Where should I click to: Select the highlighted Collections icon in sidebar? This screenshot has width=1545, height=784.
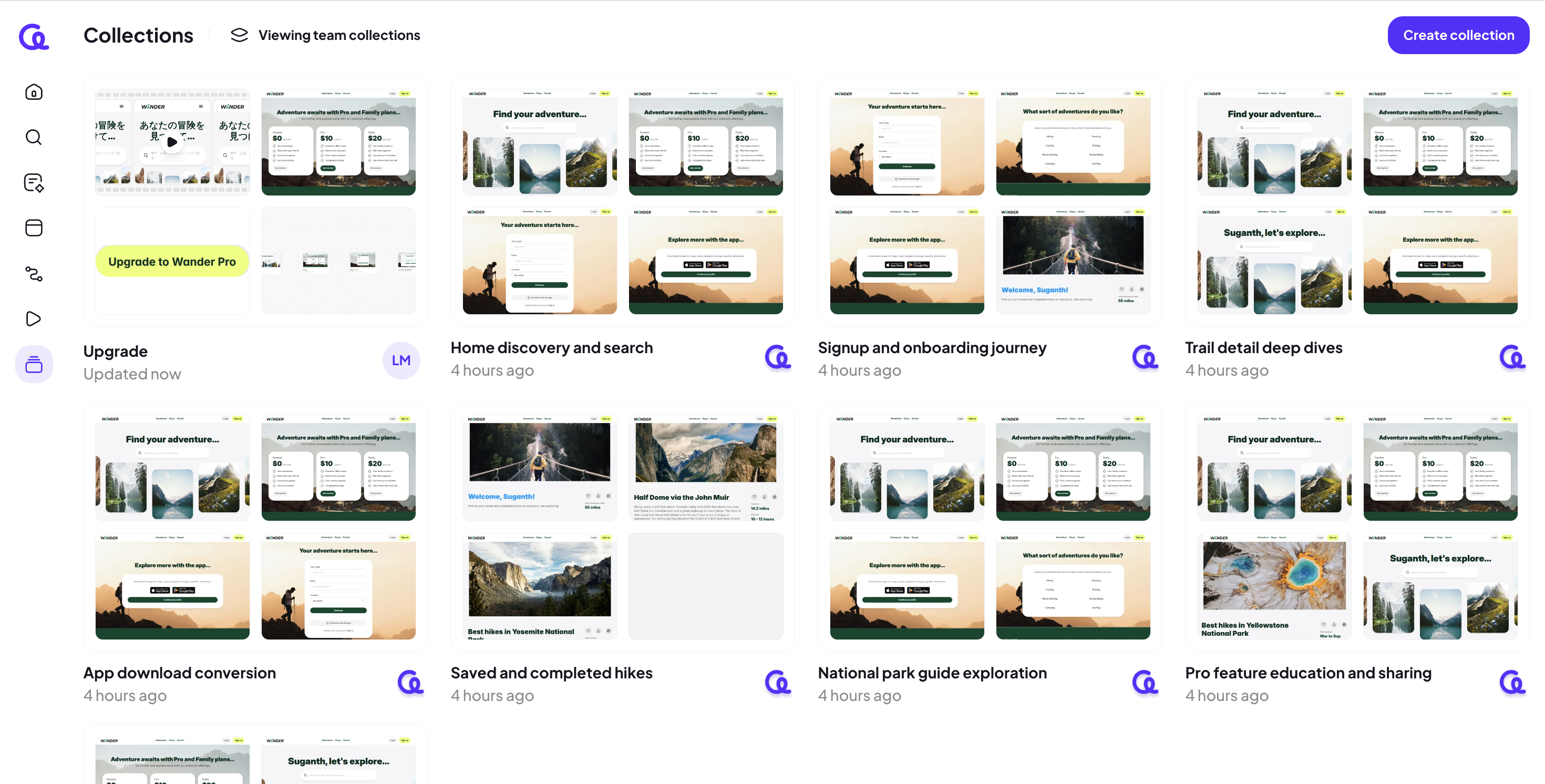coord(34,364)
